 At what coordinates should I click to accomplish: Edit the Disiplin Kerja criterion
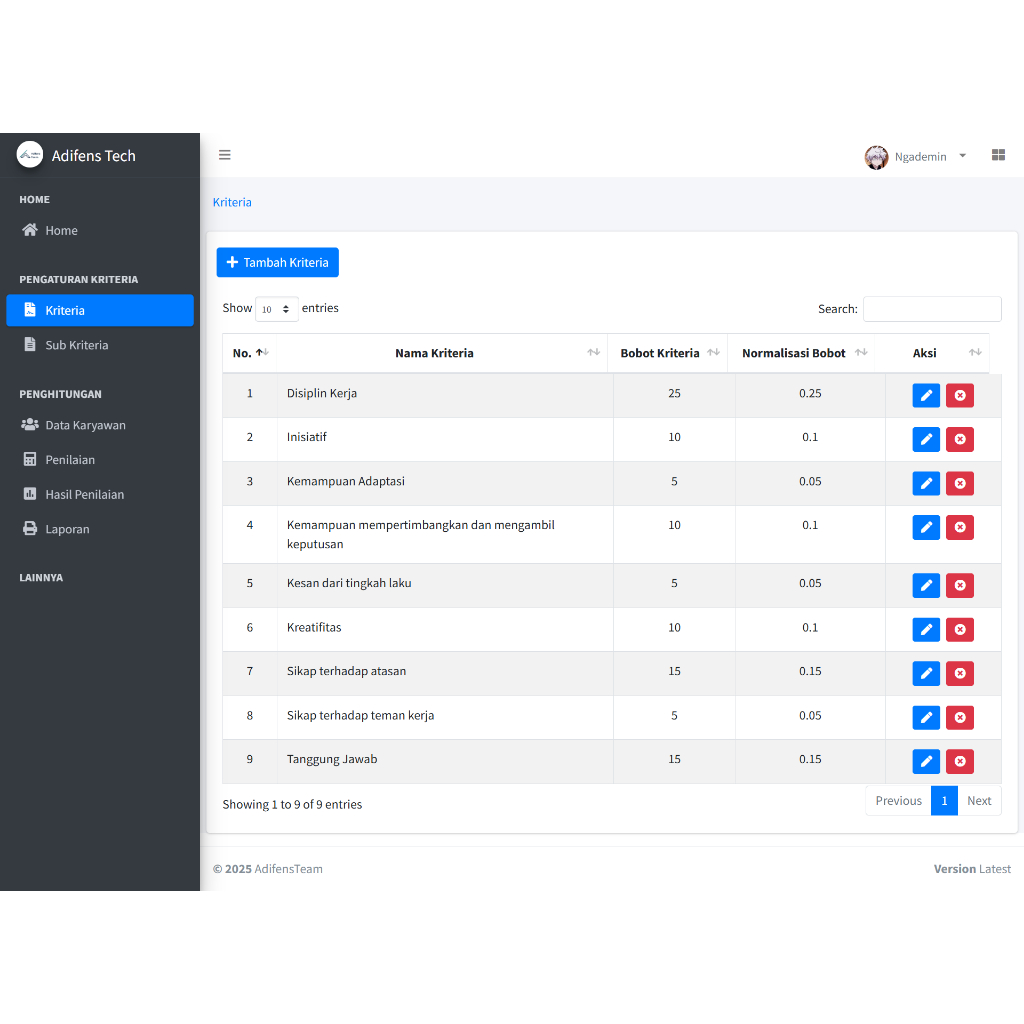click(x=926, y=396)
